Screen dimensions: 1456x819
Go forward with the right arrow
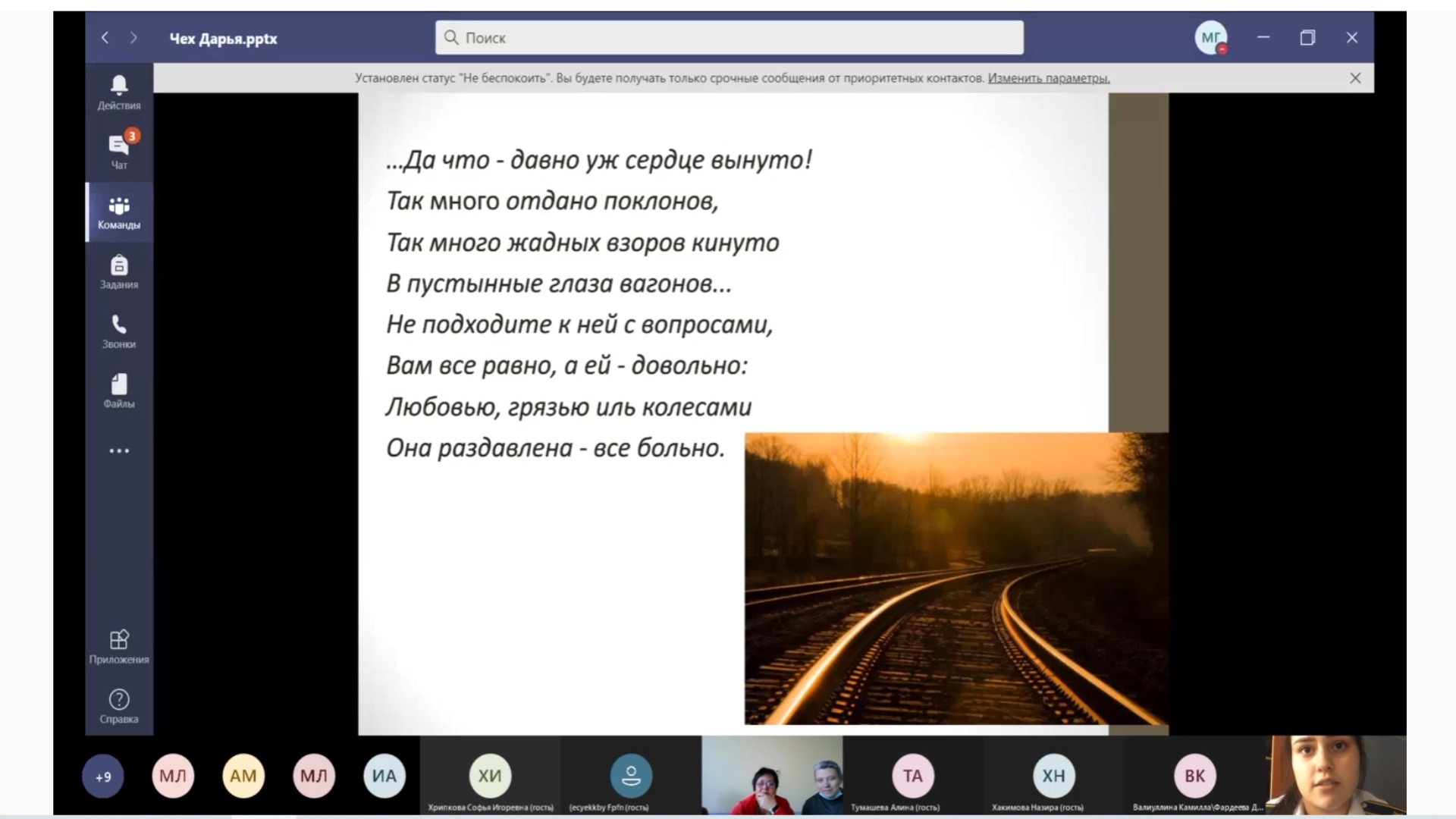(134, 37)
